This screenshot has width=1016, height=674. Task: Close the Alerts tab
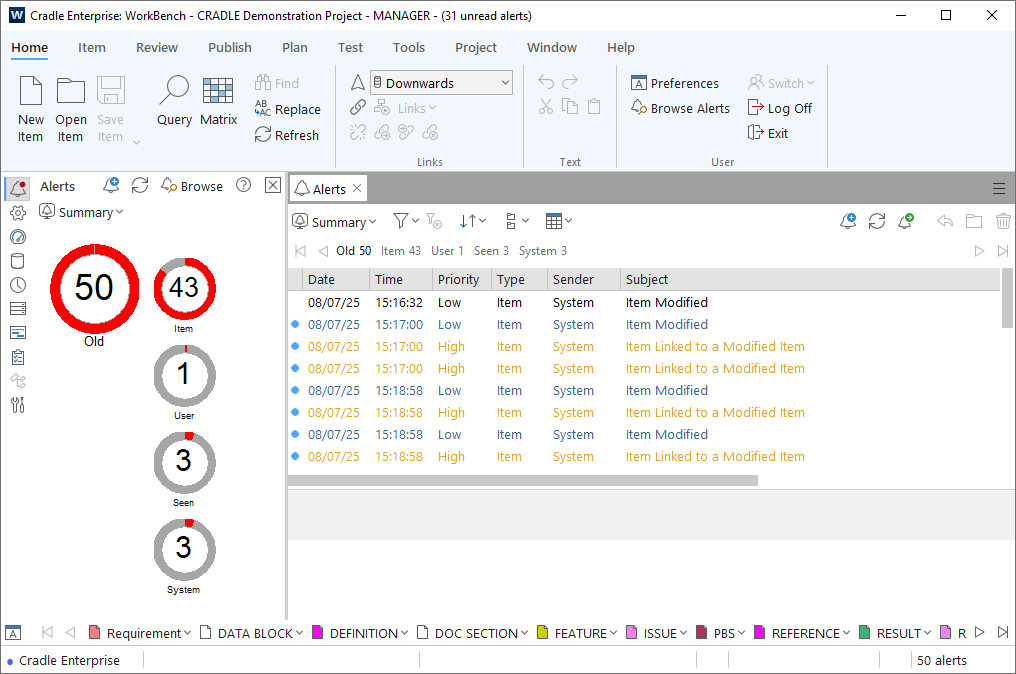(357, 189)
